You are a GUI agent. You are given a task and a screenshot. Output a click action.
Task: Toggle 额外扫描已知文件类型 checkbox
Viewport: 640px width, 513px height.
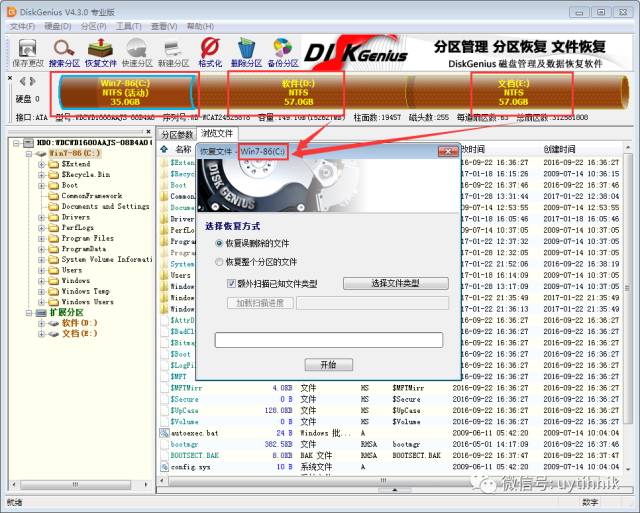coord(231,283)
